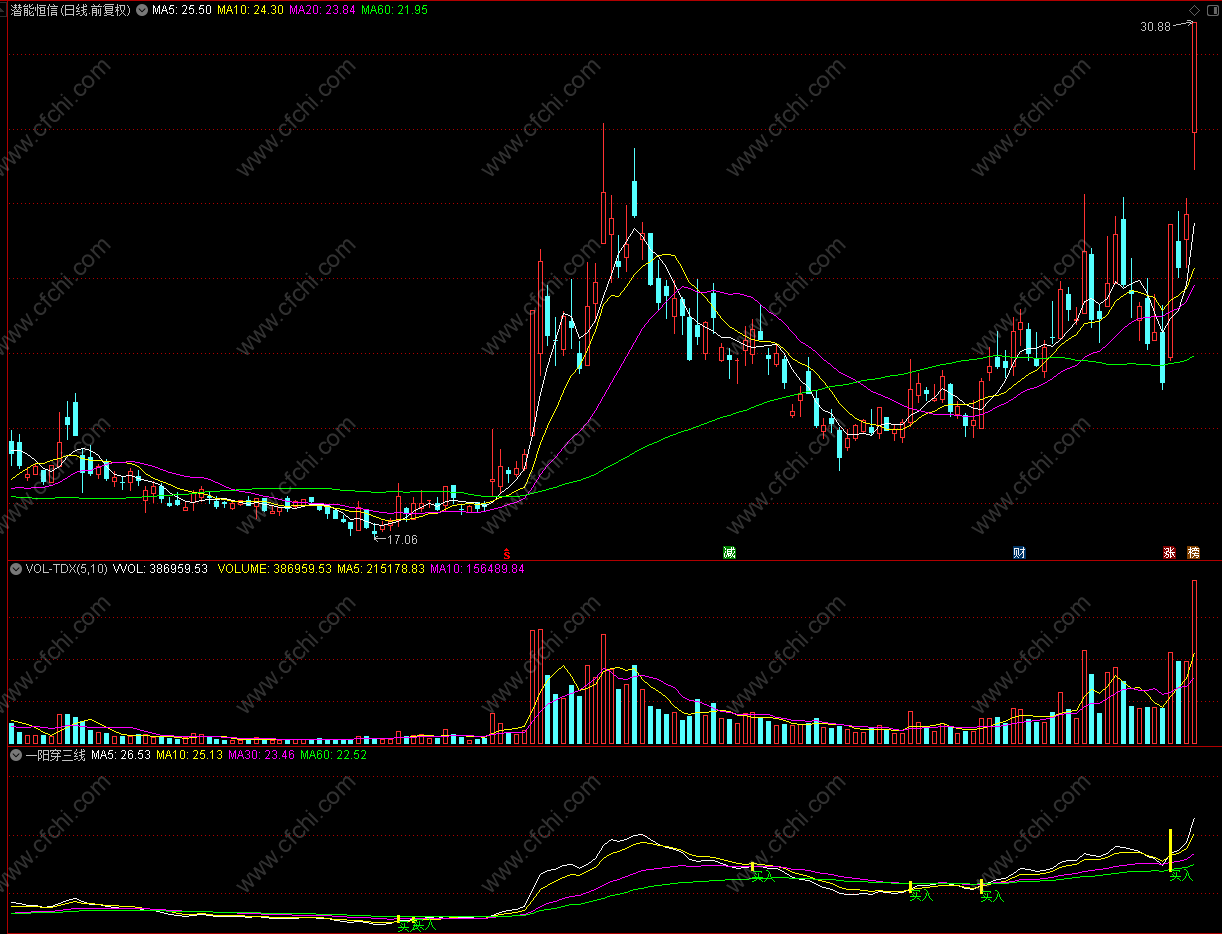Click the 30.88 high price label
This screenshot has width=1222, height=934.
click(1155, 27)
